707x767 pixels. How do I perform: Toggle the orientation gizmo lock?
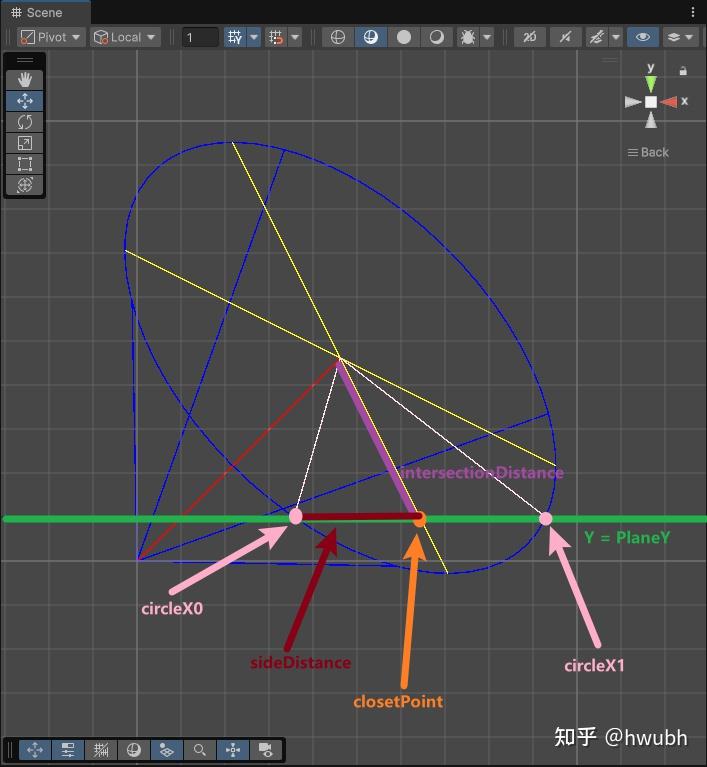click(x=683, y=71)
